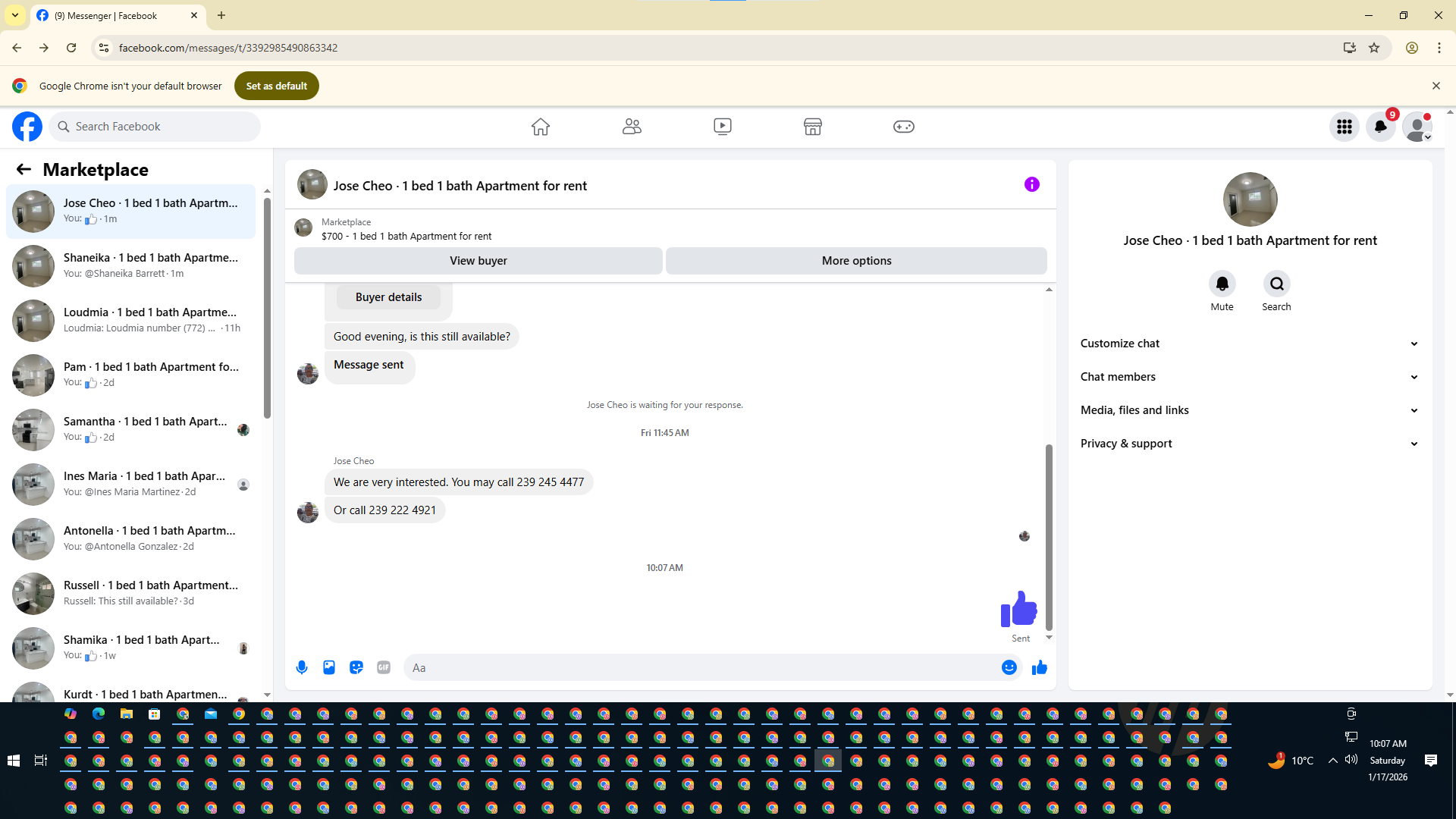Open the Marketplace tab in top navigation
Viewport: 1456px width, 819px height.
click(812, 127)
